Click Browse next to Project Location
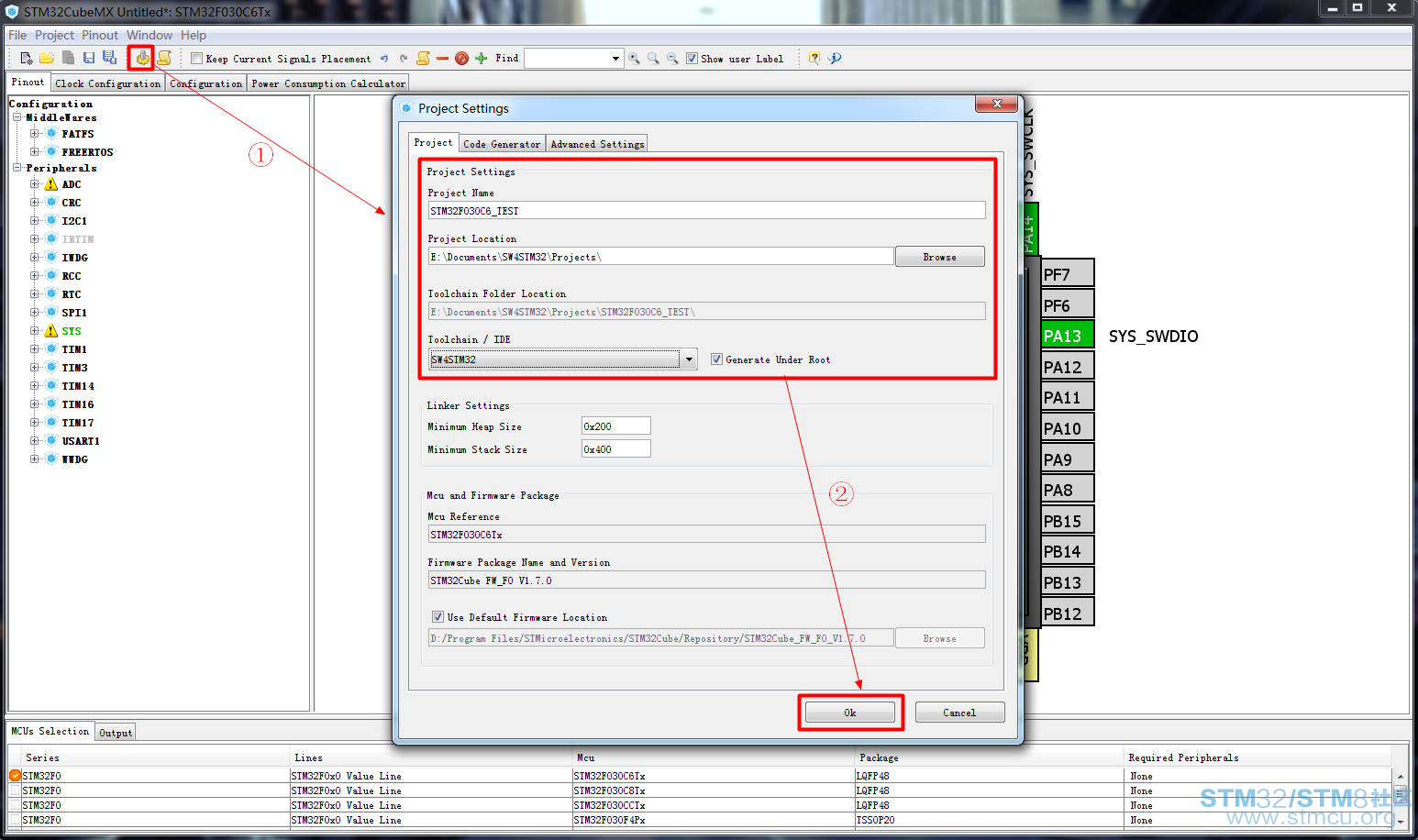This screenshot has height=840, width=1418. click(x=940, y=257)
